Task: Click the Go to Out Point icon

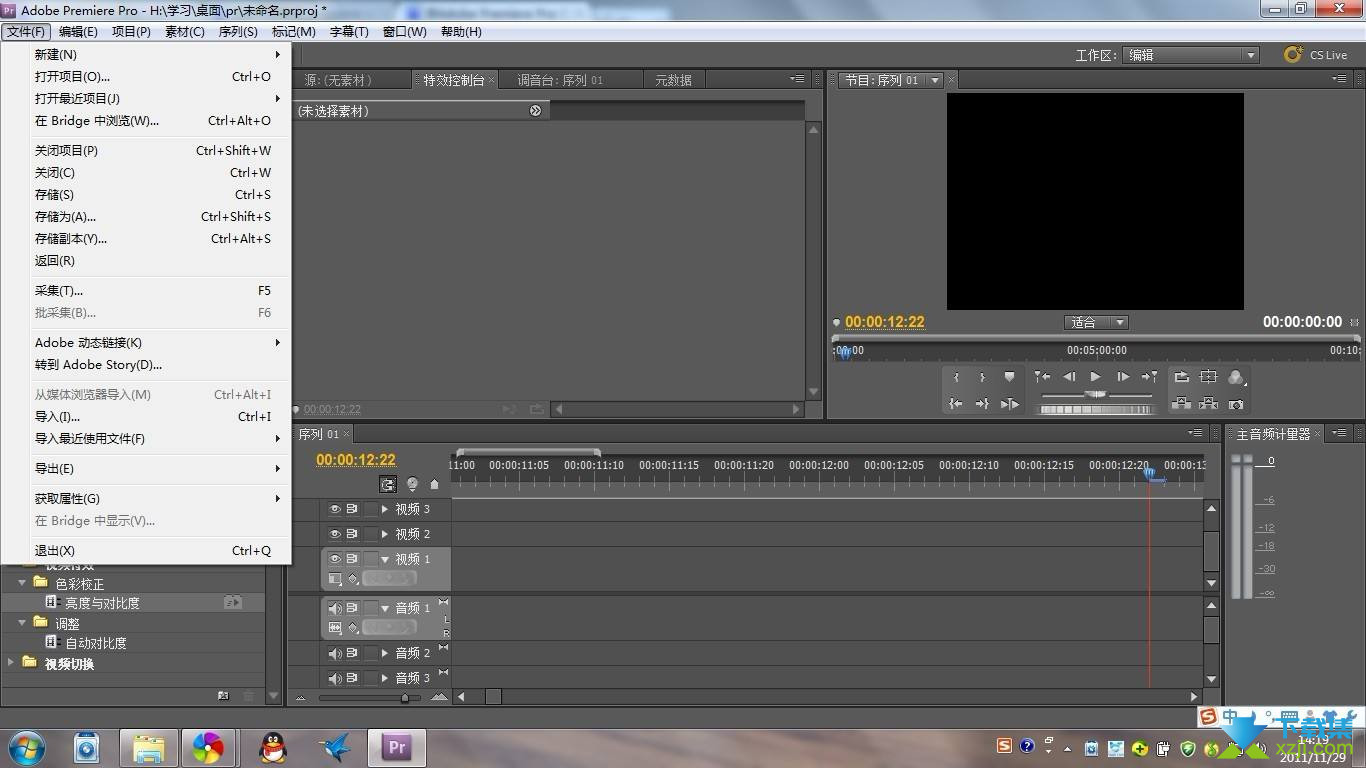Action: pyautogui.click(x=982, y=404)
